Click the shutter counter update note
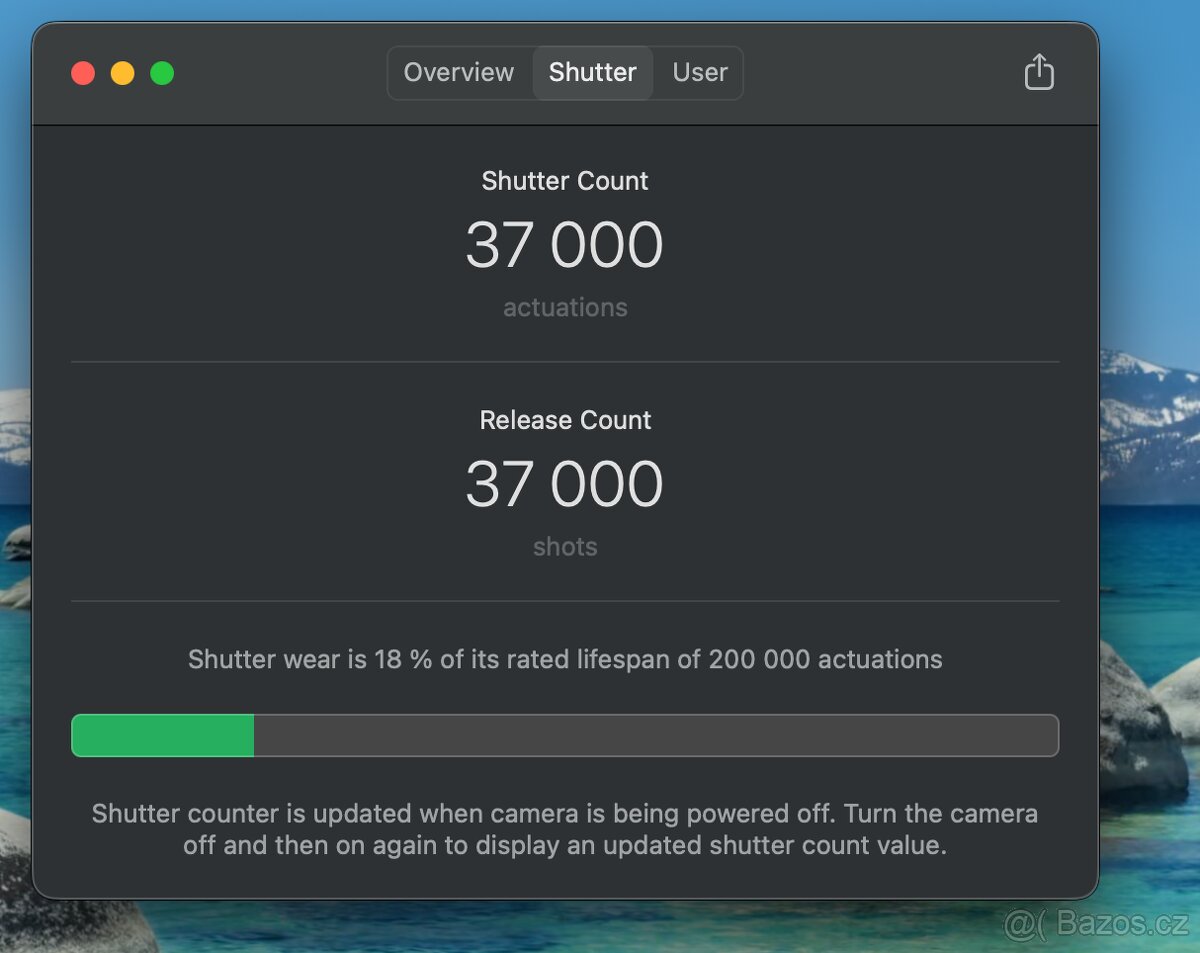This screenshot has width=1200, height=953. coord(565,829)
